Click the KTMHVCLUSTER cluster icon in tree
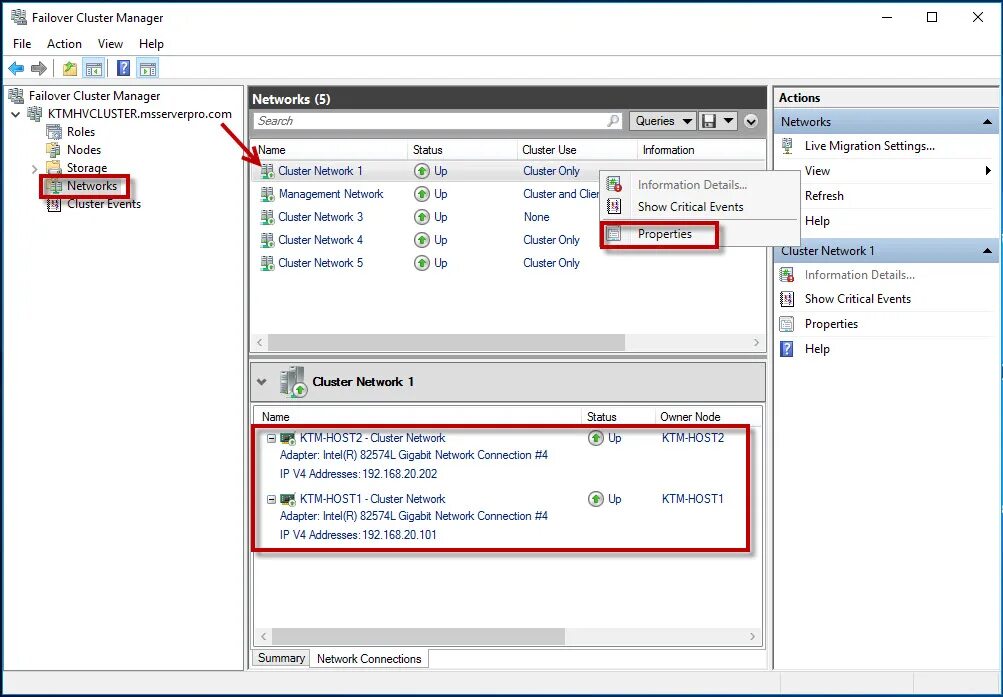The height and width of the screenshot is (697, 1003). 35,114
